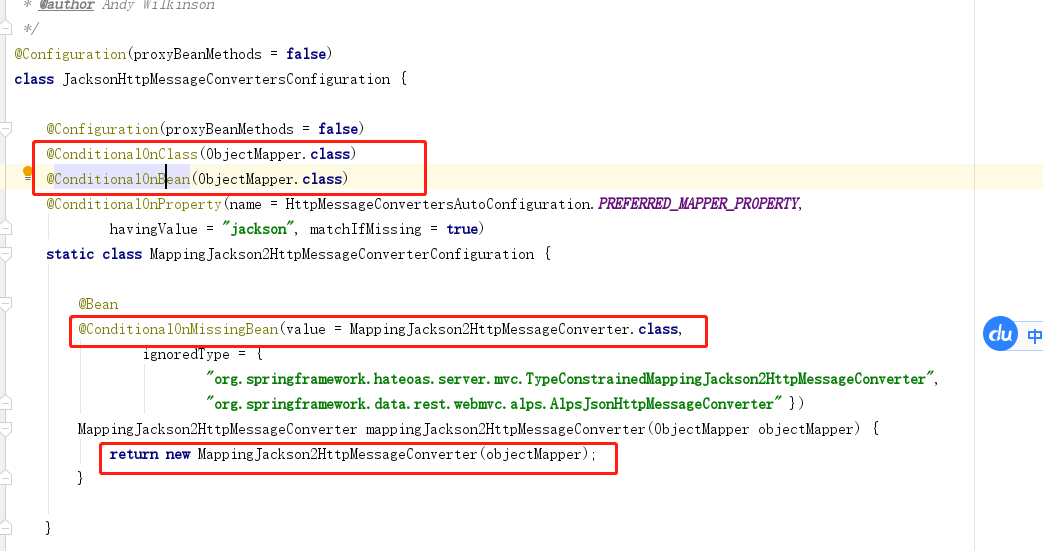Click objectMapper argument in return statement
1043x551 pixels.
point(533,455)
